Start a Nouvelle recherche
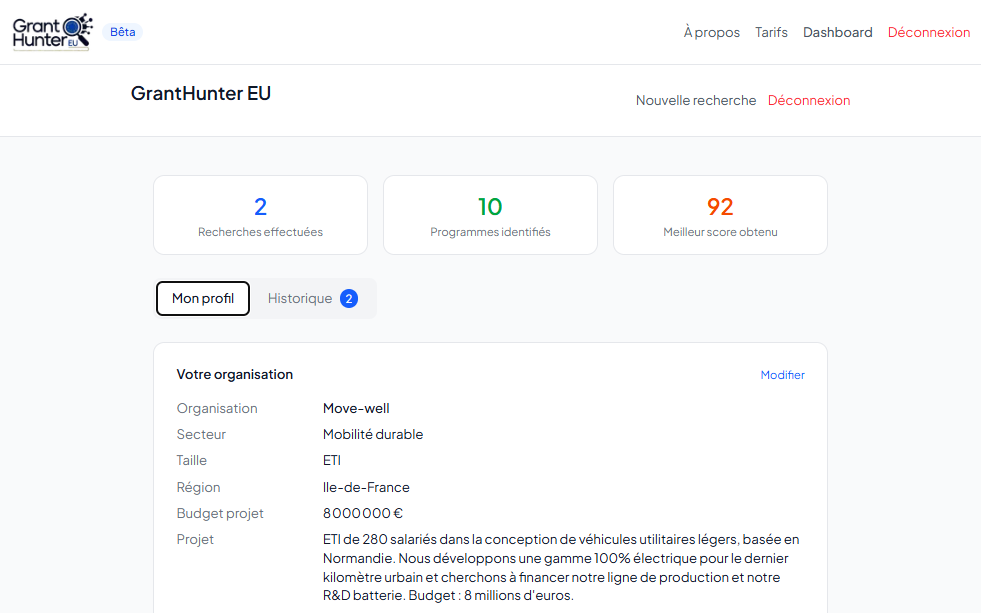This screenshot has width=981, height=613. pos(696,100)
